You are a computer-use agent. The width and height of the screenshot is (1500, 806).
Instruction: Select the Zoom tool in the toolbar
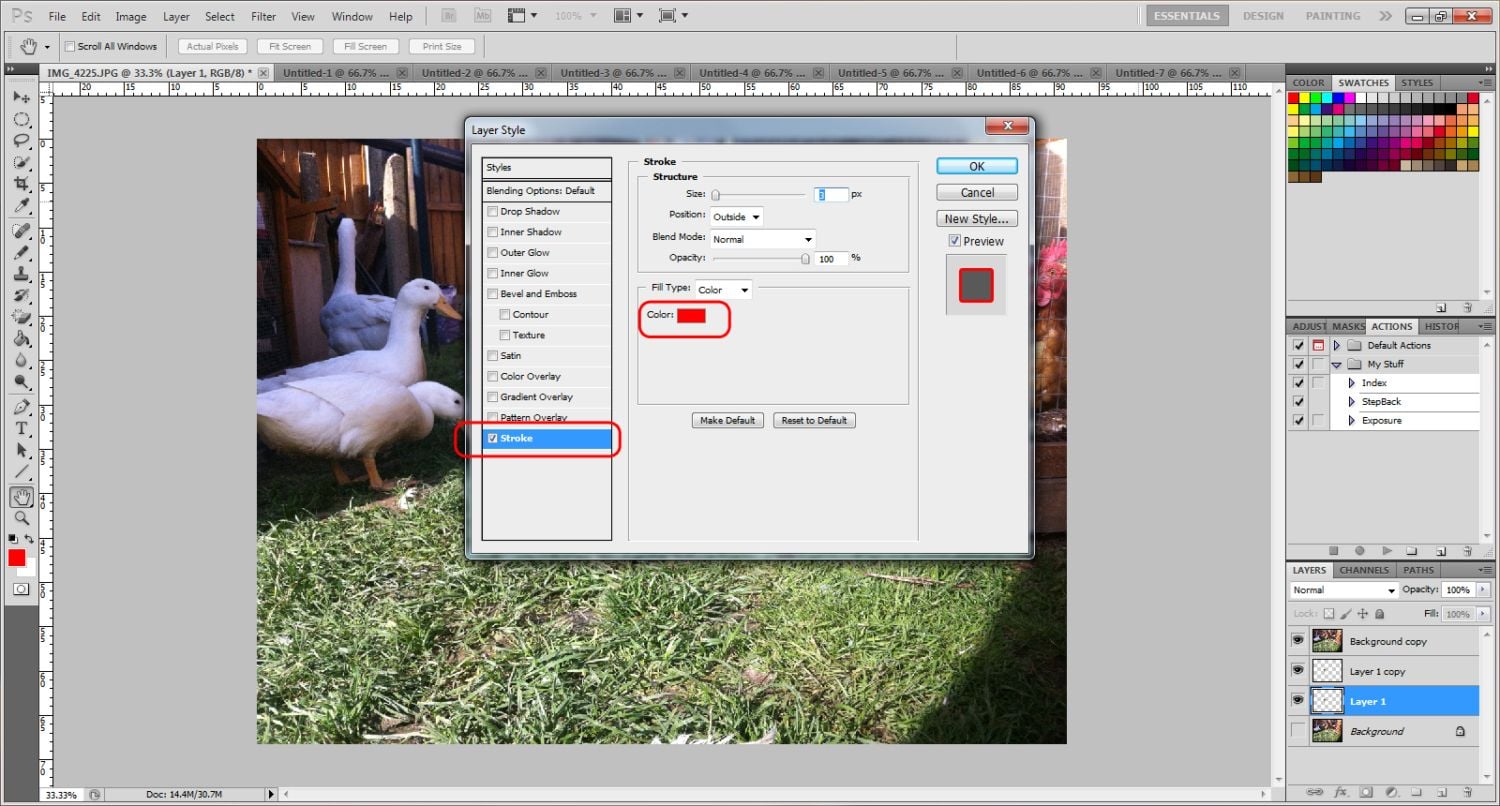21,518
